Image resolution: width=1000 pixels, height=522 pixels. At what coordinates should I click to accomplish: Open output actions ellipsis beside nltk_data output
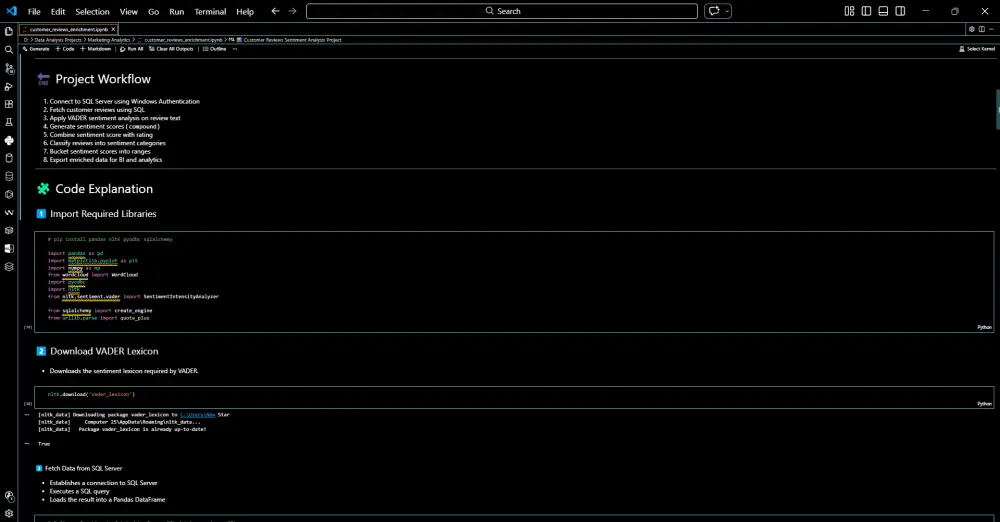coord(27,415)
